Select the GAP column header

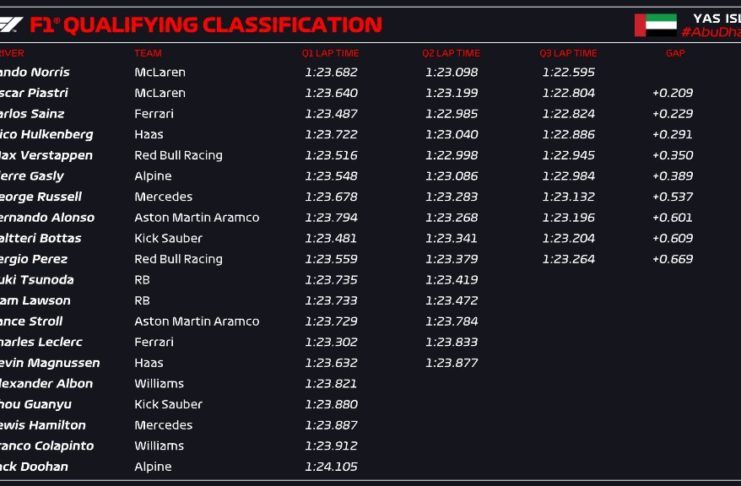(675, 53)
